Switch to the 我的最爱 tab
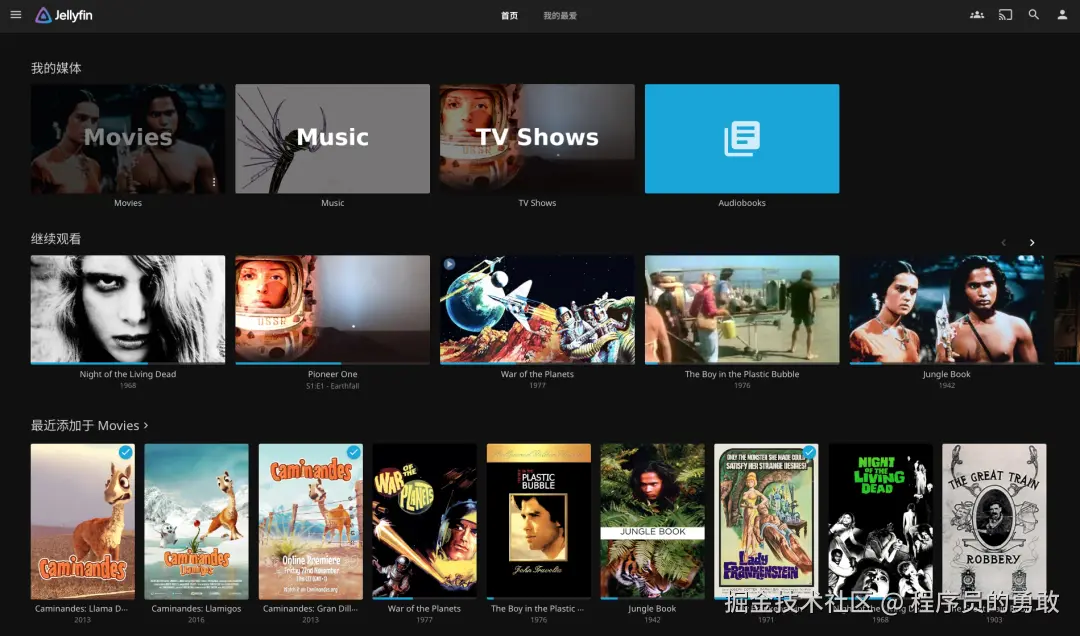Image resolution: width=1080 pixels, height=636 pixels. 560,16
